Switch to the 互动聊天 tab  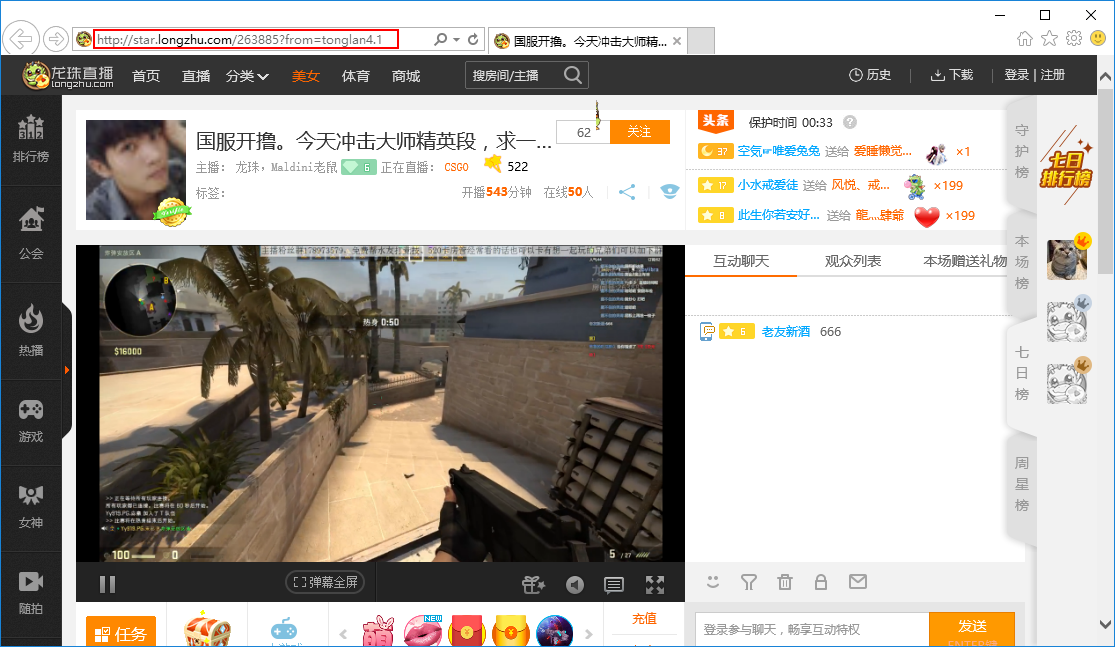click(x=741, y=261)
